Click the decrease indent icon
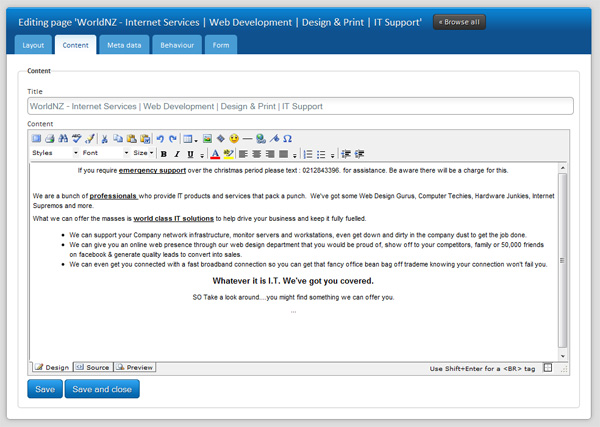 tap(346, 154)
